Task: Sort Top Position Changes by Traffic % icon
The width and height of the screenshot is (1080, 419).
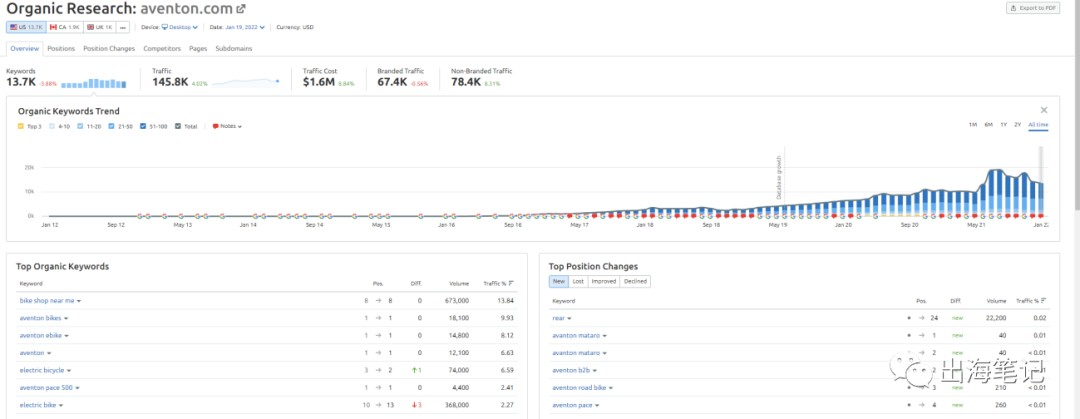Action: [1044, 300]
